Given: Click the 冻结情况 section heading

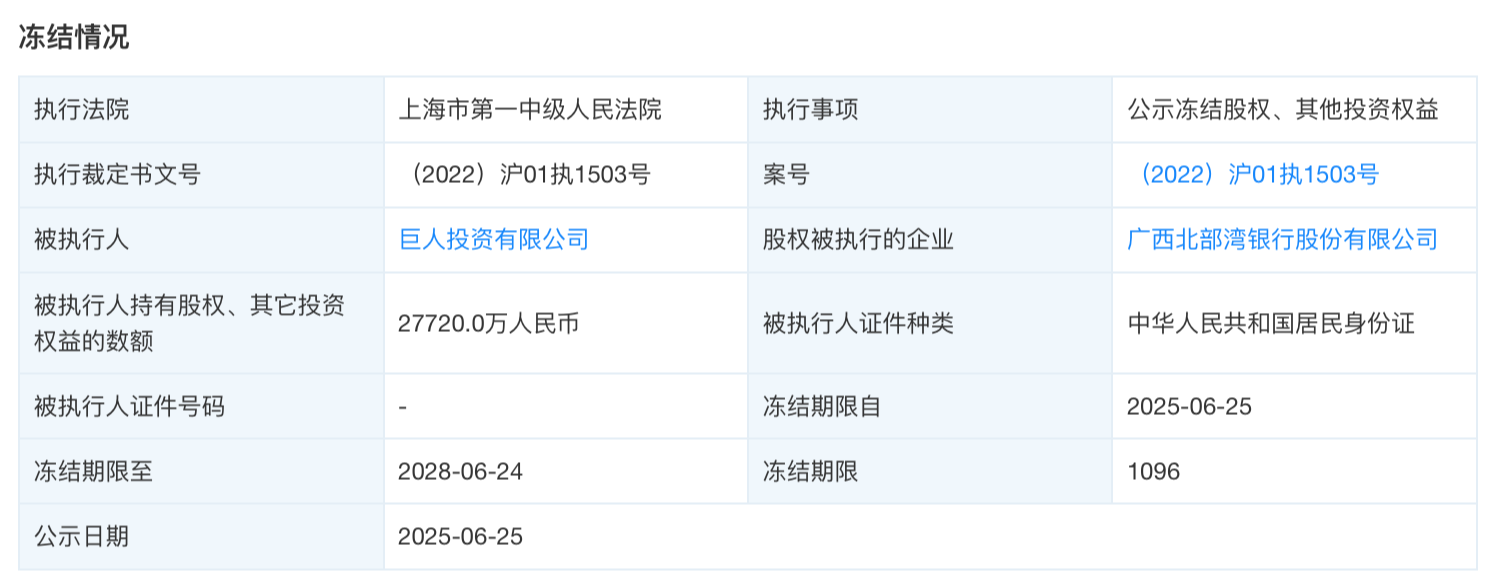Looking at the screenshot, I should pyautogui.click(x=74, y=38).
